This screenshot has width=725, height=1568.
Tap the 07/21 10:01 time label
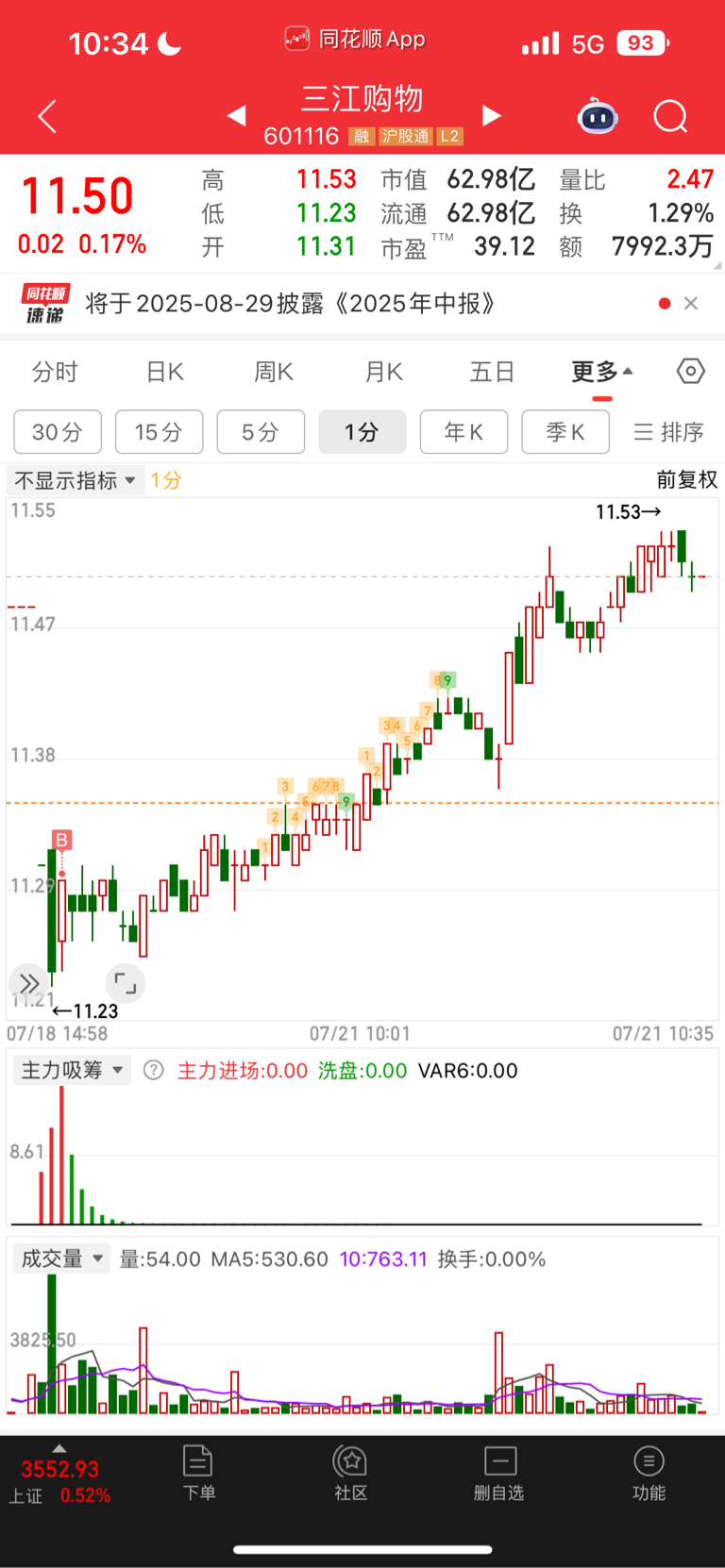click(x=361, y=1033)
